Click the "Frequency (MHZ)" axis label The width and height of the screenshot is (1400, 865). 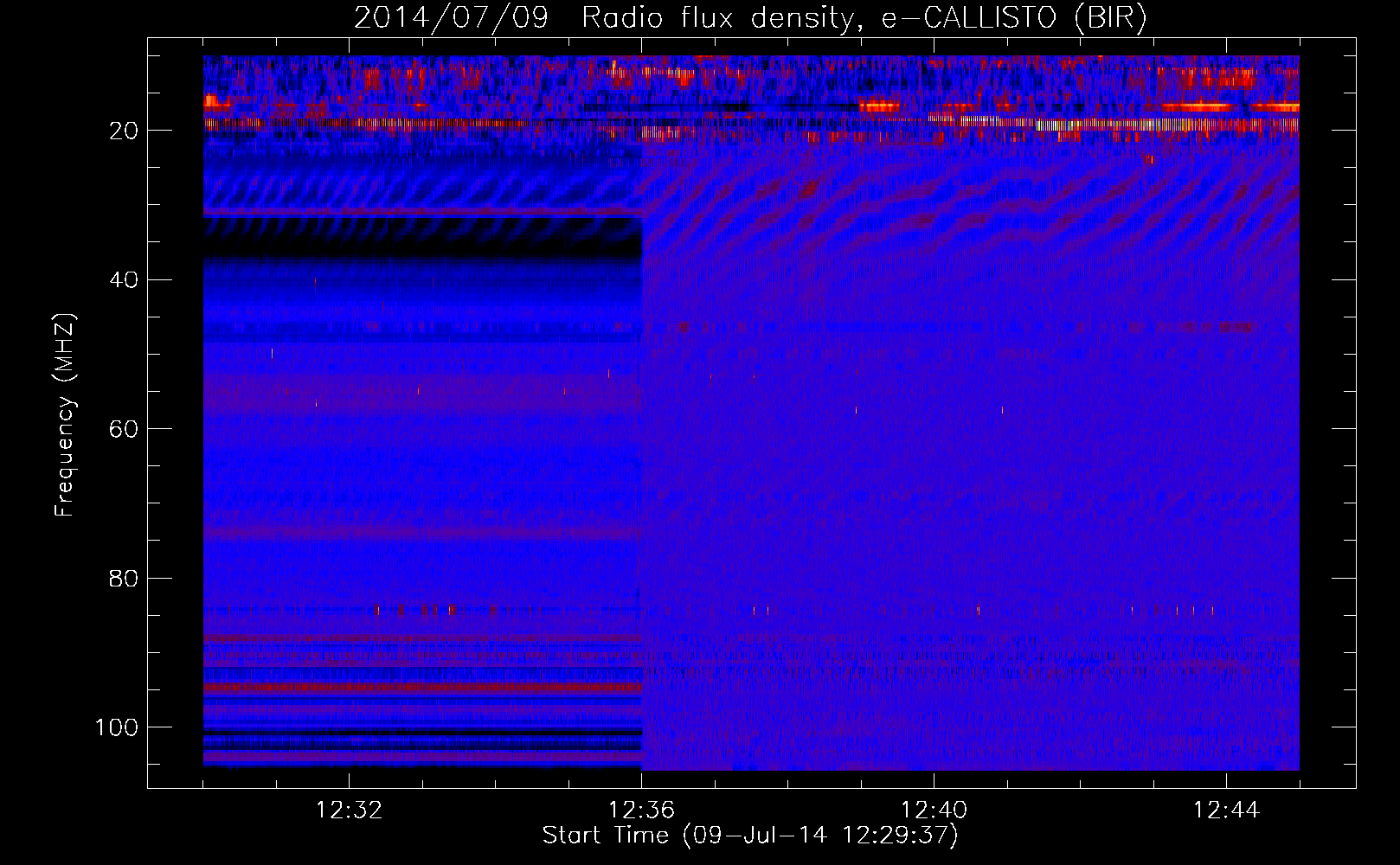tap(65, 415)
